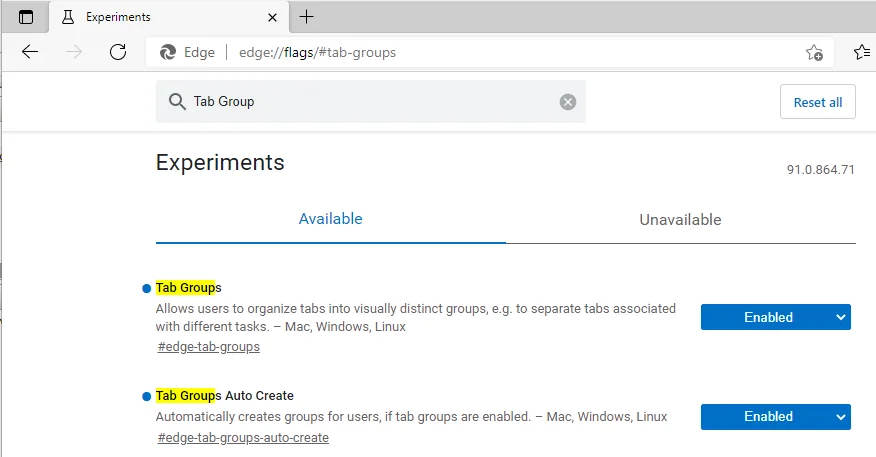Click the magnifier icon in the flags search box

177,102
